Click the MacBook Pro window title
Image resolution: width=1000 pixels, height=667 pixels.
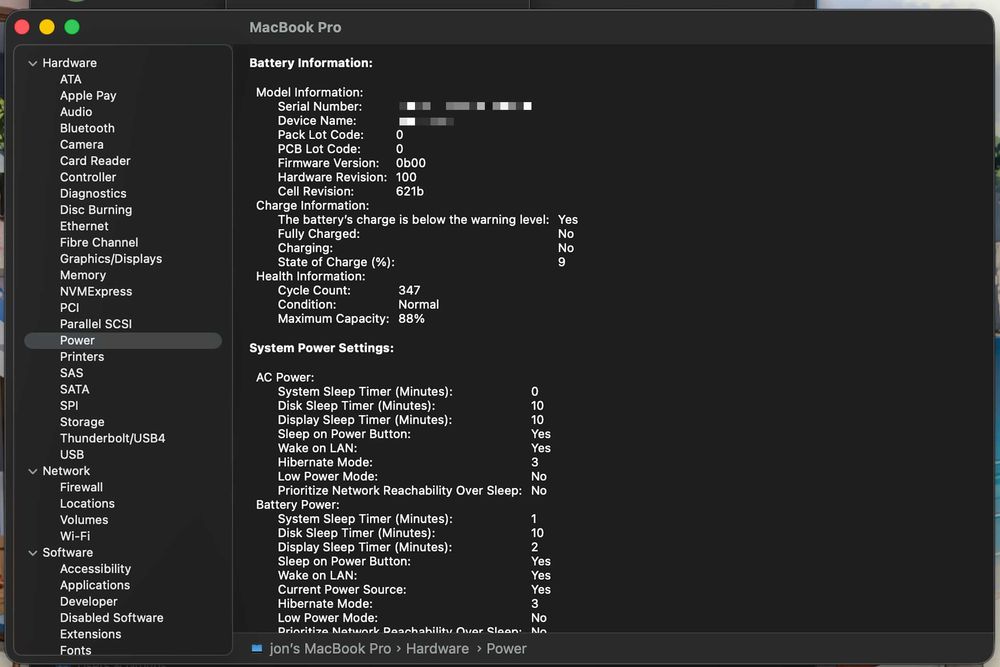[x=295, y=27]
